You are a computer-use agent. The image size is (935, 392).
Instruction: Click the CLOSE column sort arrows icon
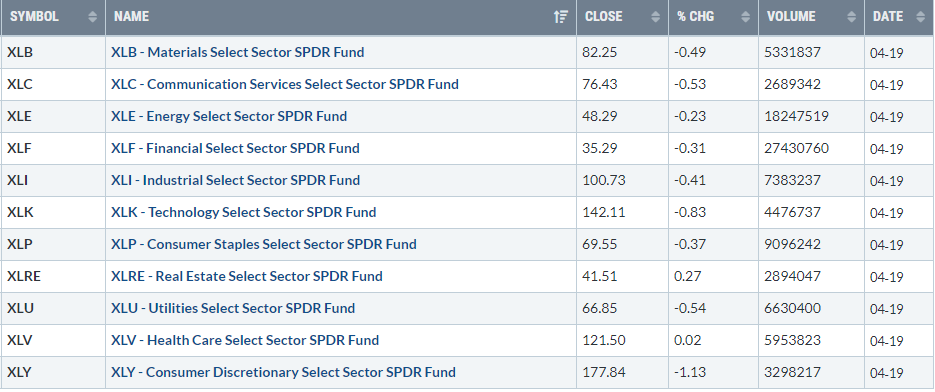[656, 17]
